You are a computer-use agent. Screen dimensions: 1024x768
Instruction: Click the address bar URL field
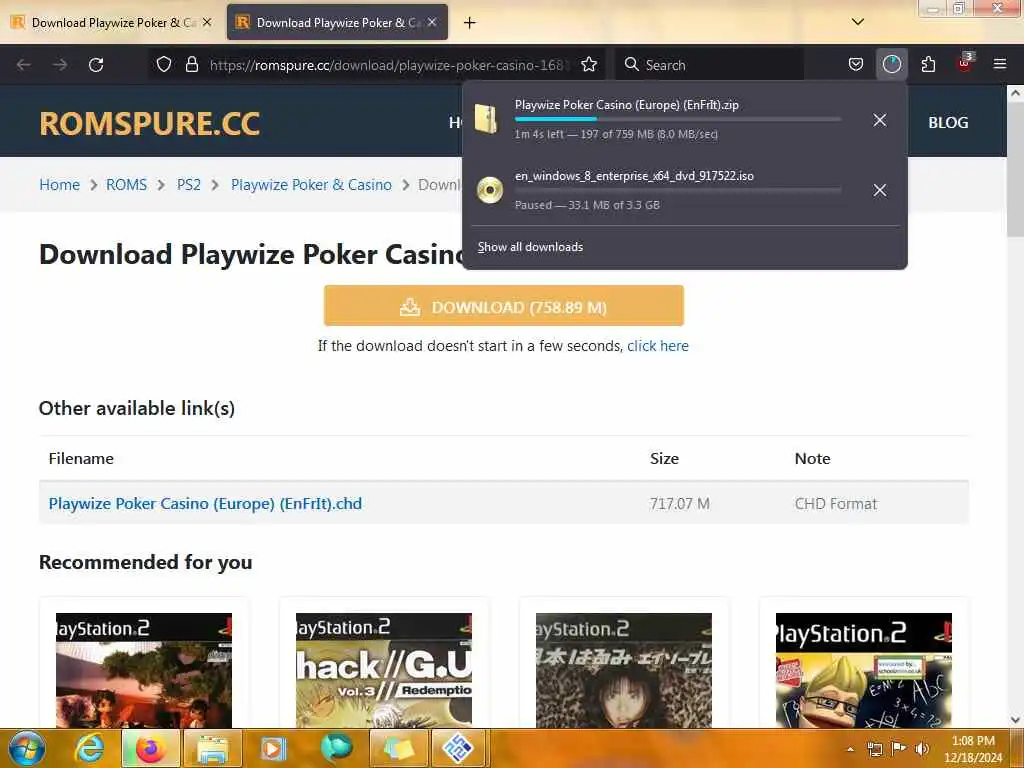tap(389, 65)
